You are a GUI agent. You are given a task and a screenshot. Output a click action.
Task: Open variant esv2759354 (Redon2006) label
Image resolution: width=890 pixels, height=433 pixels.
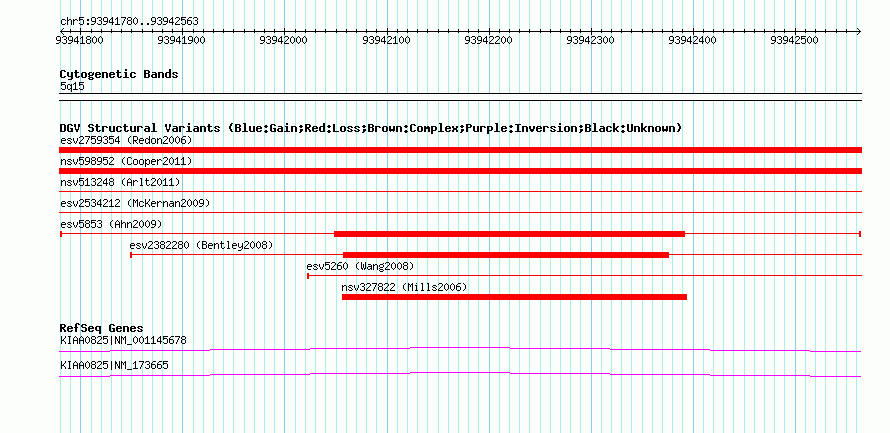pos(126,140)
